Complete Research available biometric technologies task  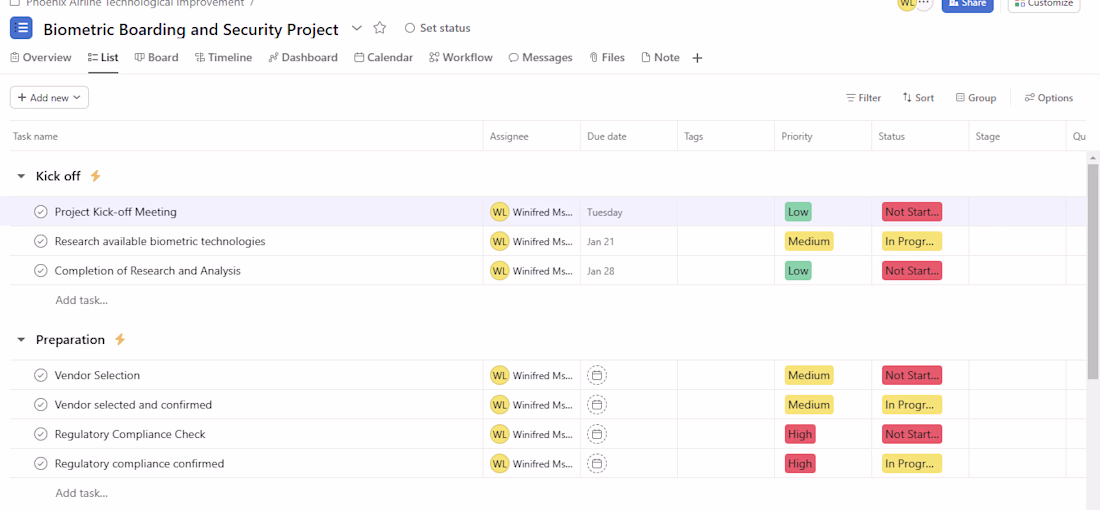[x=41, y=241]
